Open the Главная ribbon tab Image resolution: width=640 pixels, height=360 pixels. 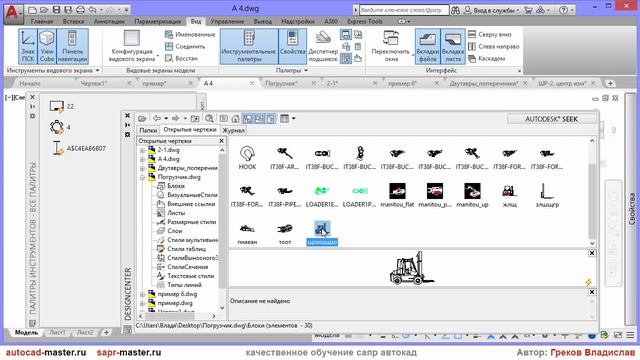pyautogui.click(x=42, y=21)
